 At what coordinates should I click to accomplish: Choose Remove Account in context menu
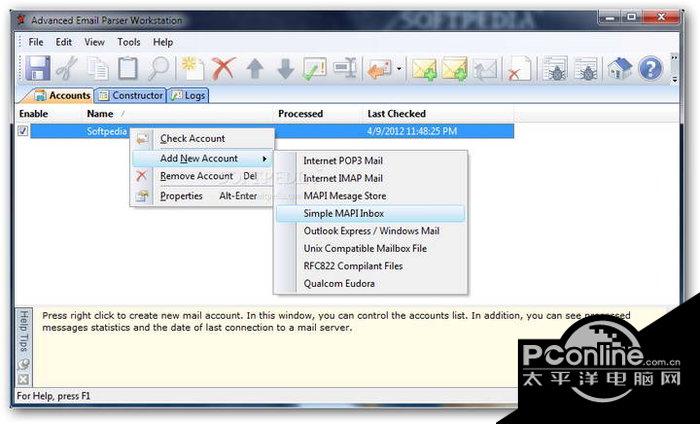pos(203,176)
